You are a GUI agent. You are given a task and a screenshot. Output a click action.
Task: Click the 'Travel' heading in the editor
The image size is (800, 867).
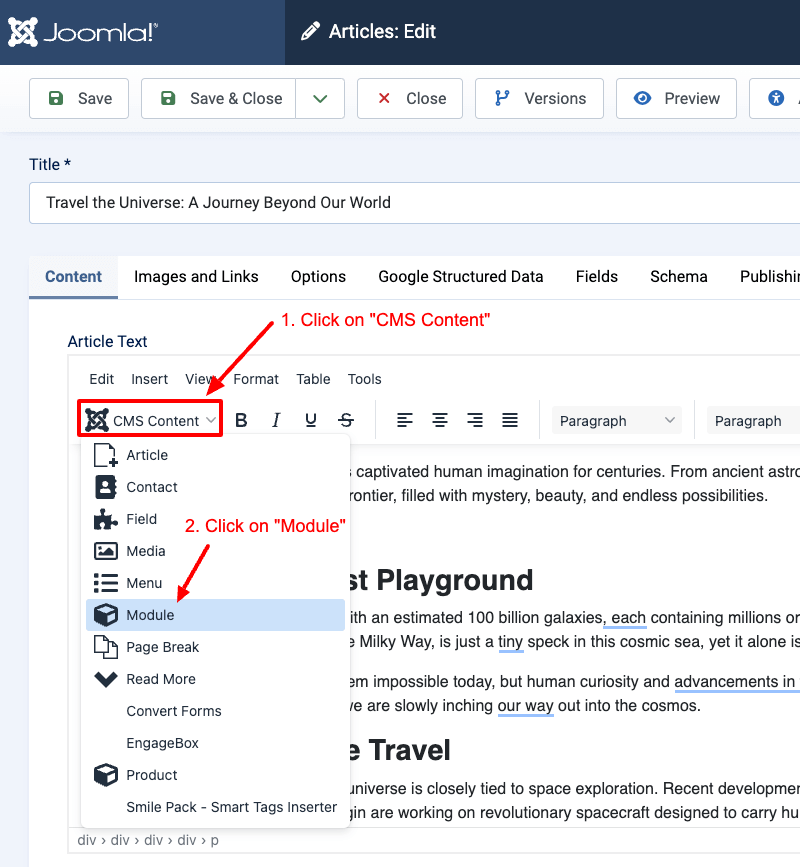pos(410,751)
